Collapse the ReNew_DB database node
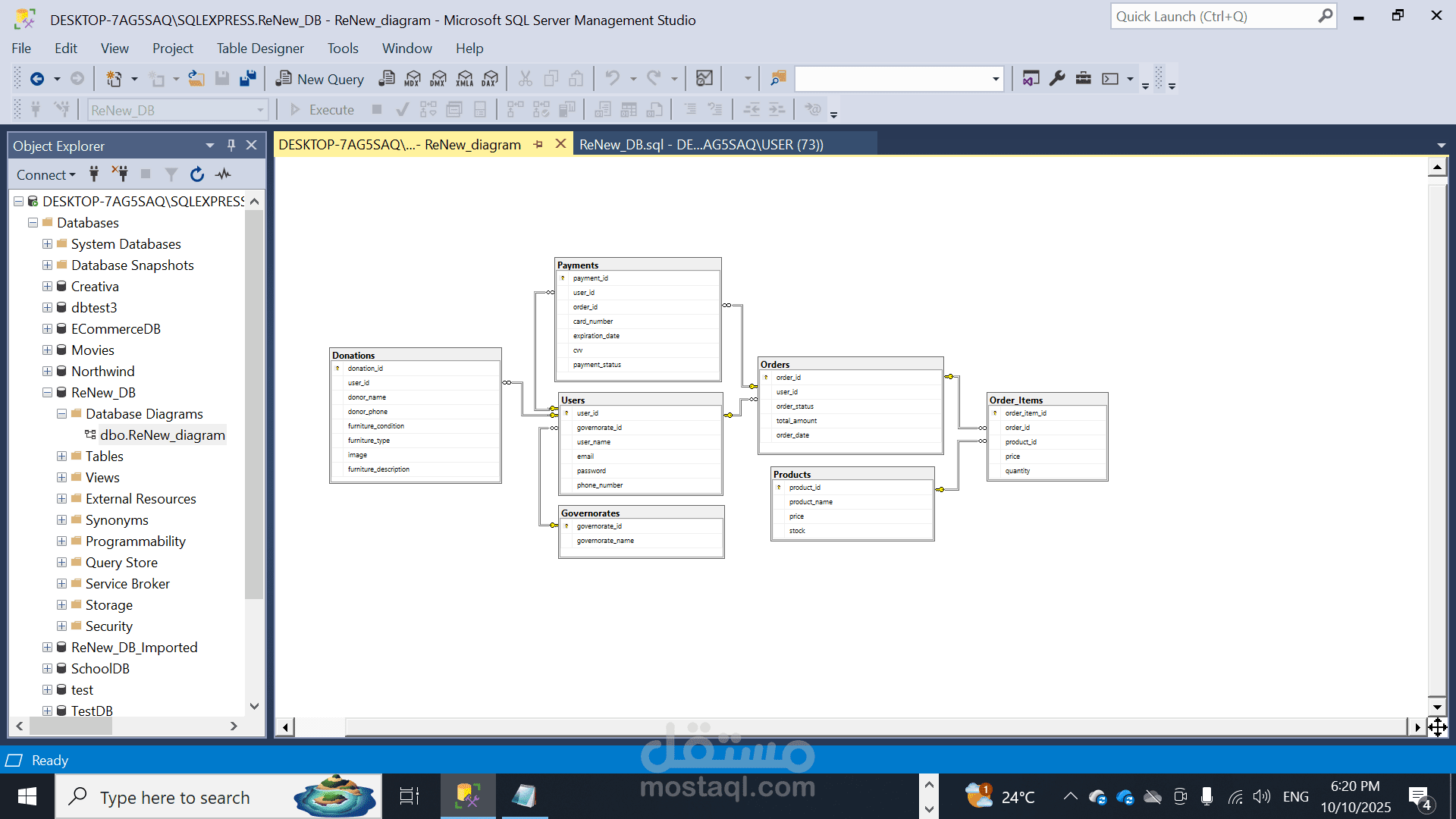The image size is (1456, 819). [x=47, y=393]
